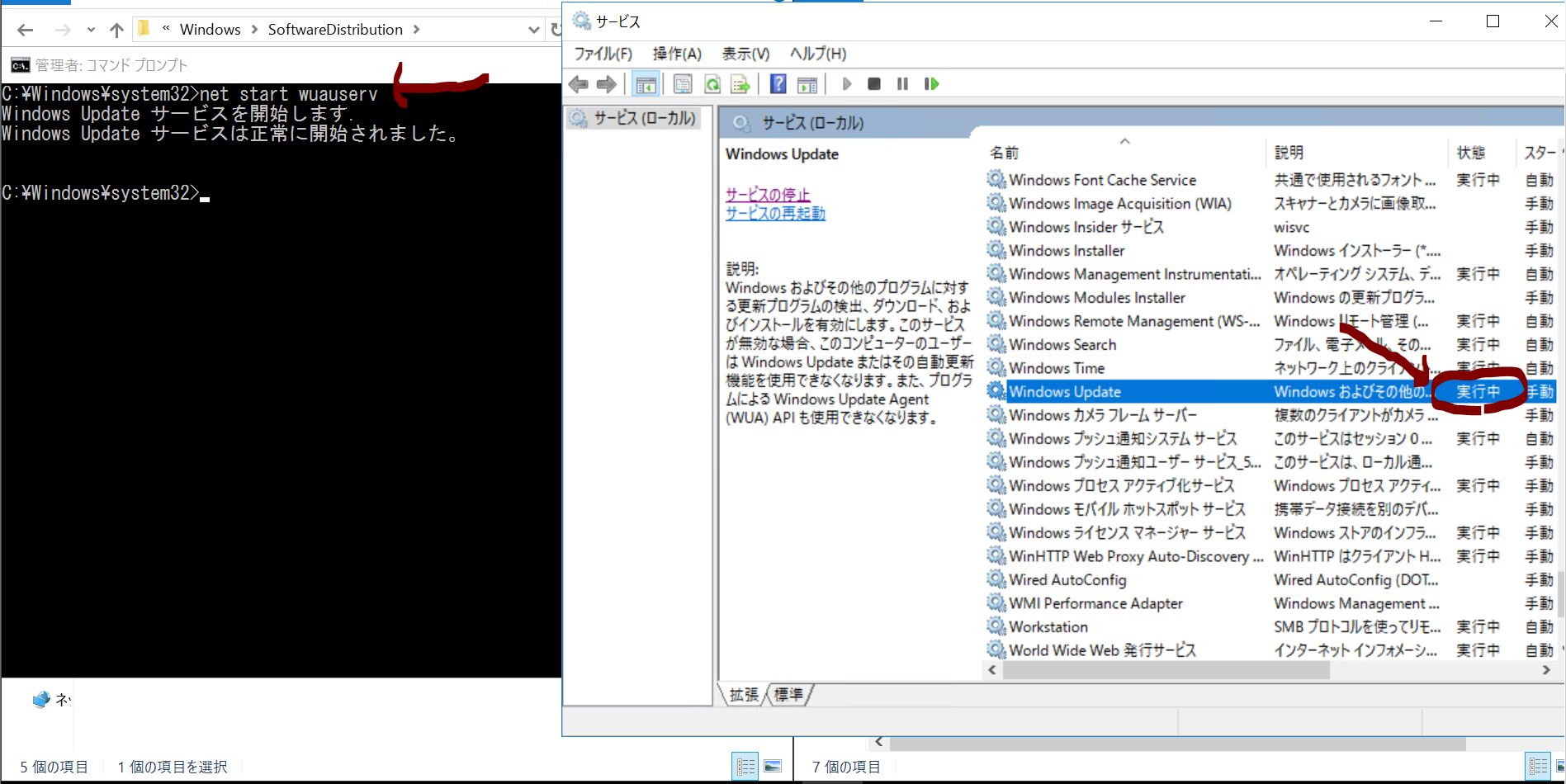Click the Stop Service toolbar icon

(874, 84)
